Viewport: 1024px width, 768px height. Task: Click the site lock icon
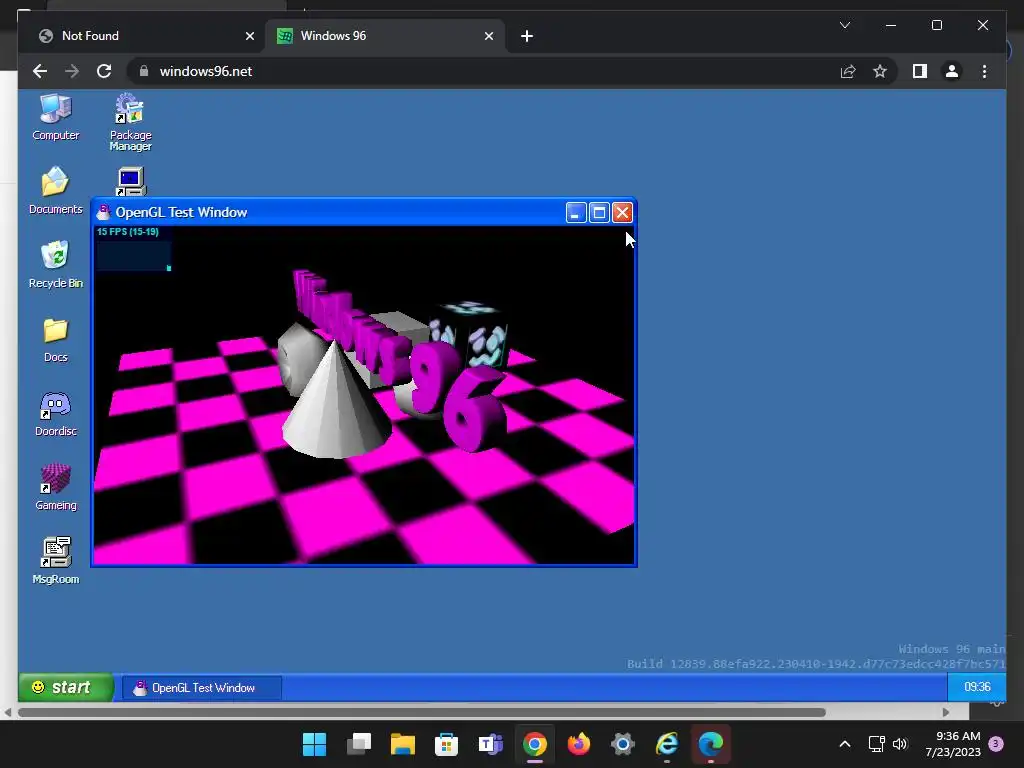point(144,71)
